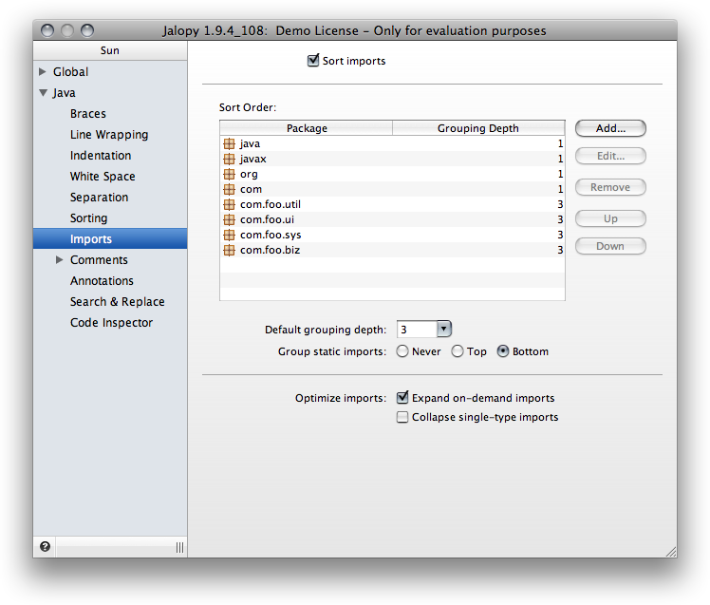
Task: Open help via the question mark icon
Action: click(x=45, y=547)
